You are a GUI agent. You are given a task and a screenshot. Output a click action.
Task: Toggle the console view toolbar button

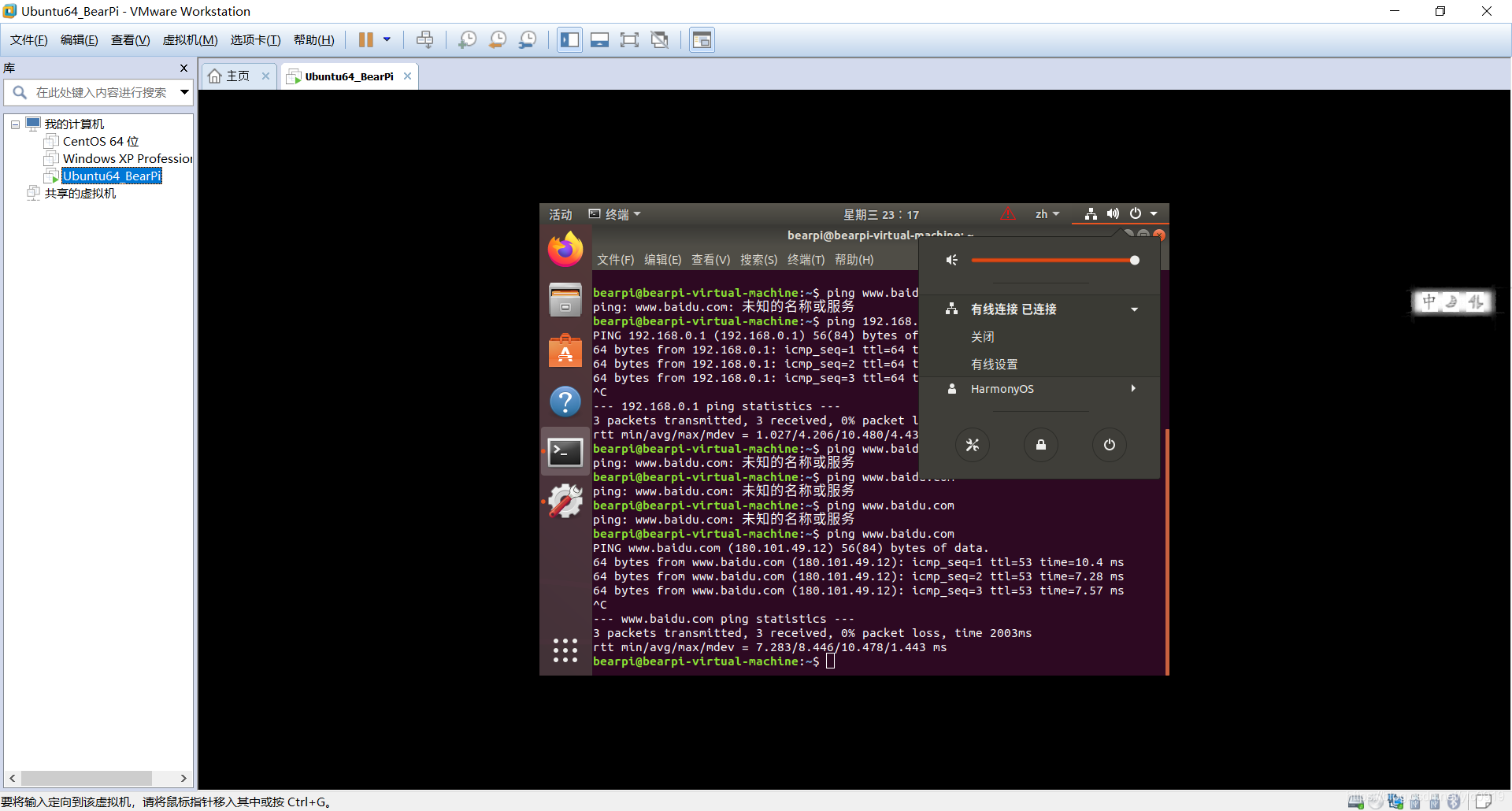(x=702, y=39)
